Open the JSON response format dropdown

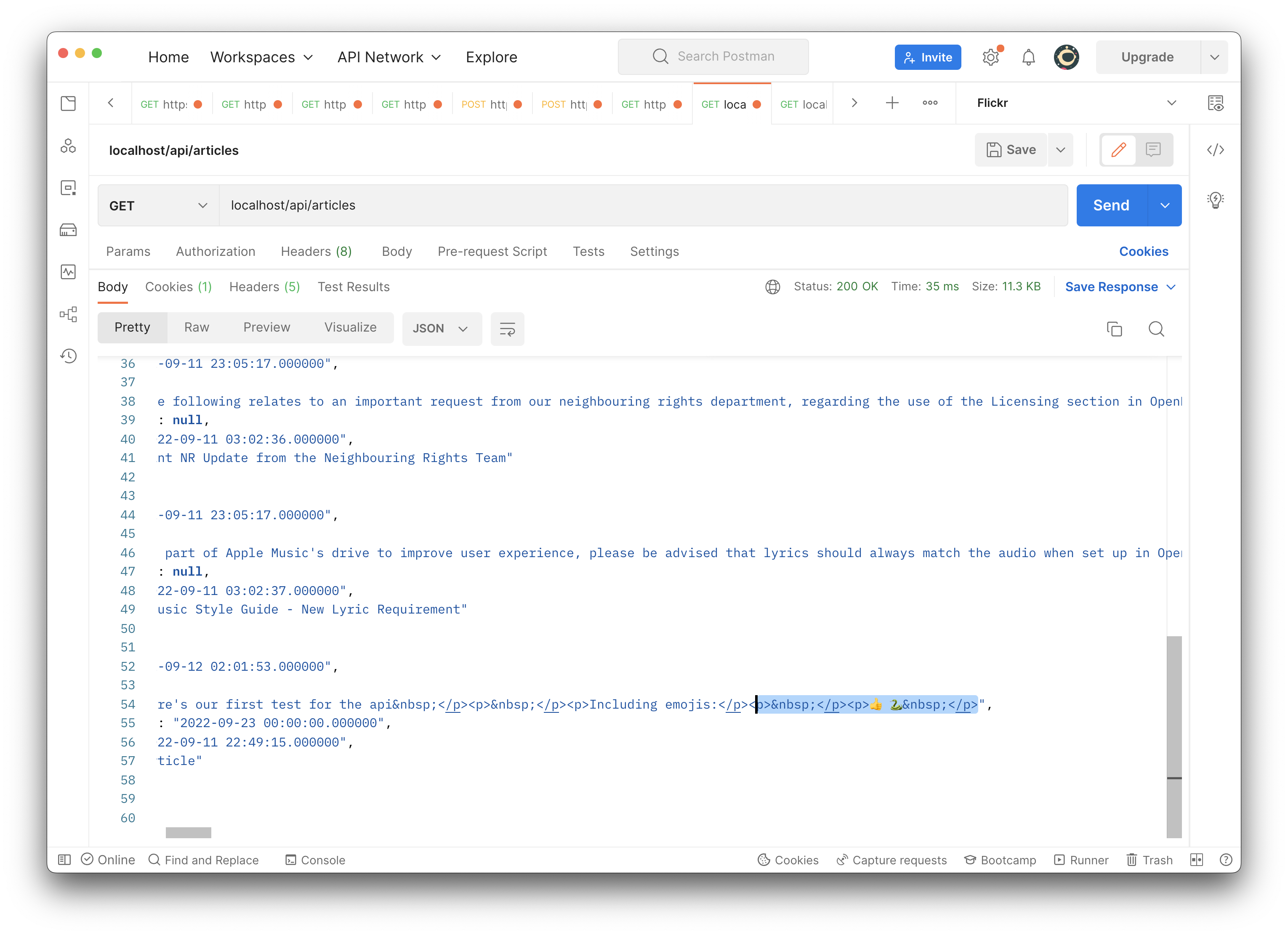[442, 328]
